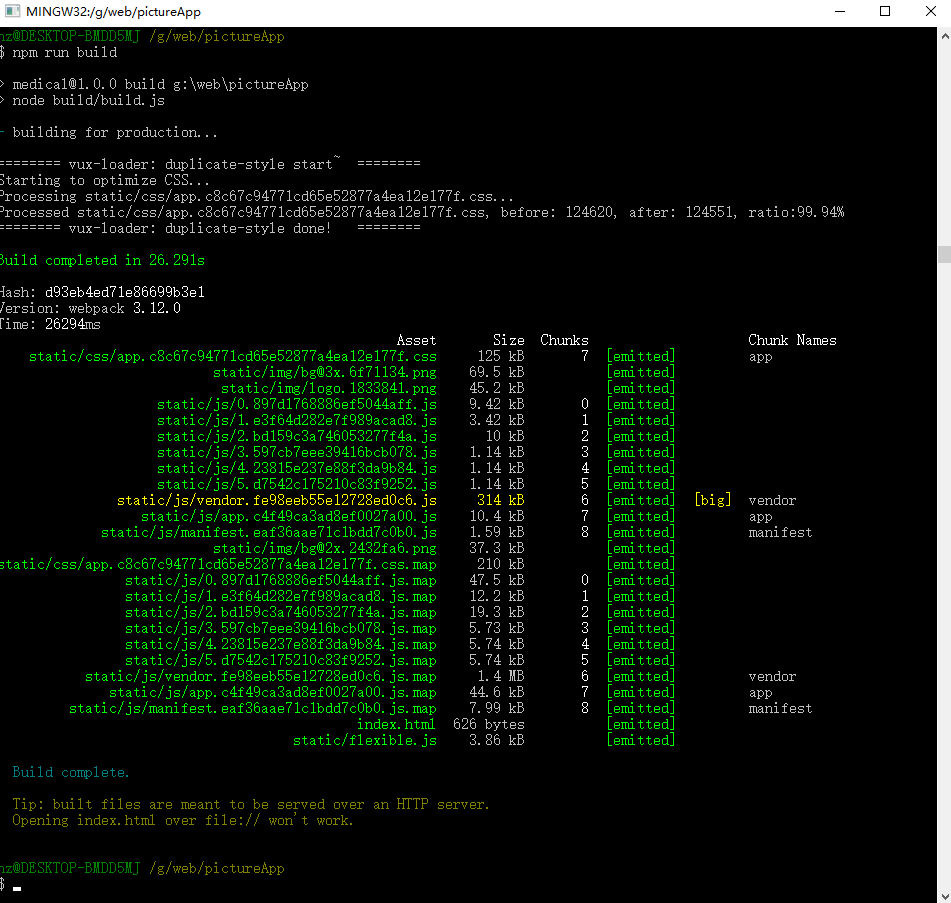Screen dimensions: 951x903
Task: Click the '1.4 MB' size value
Action: click(500, 676)
